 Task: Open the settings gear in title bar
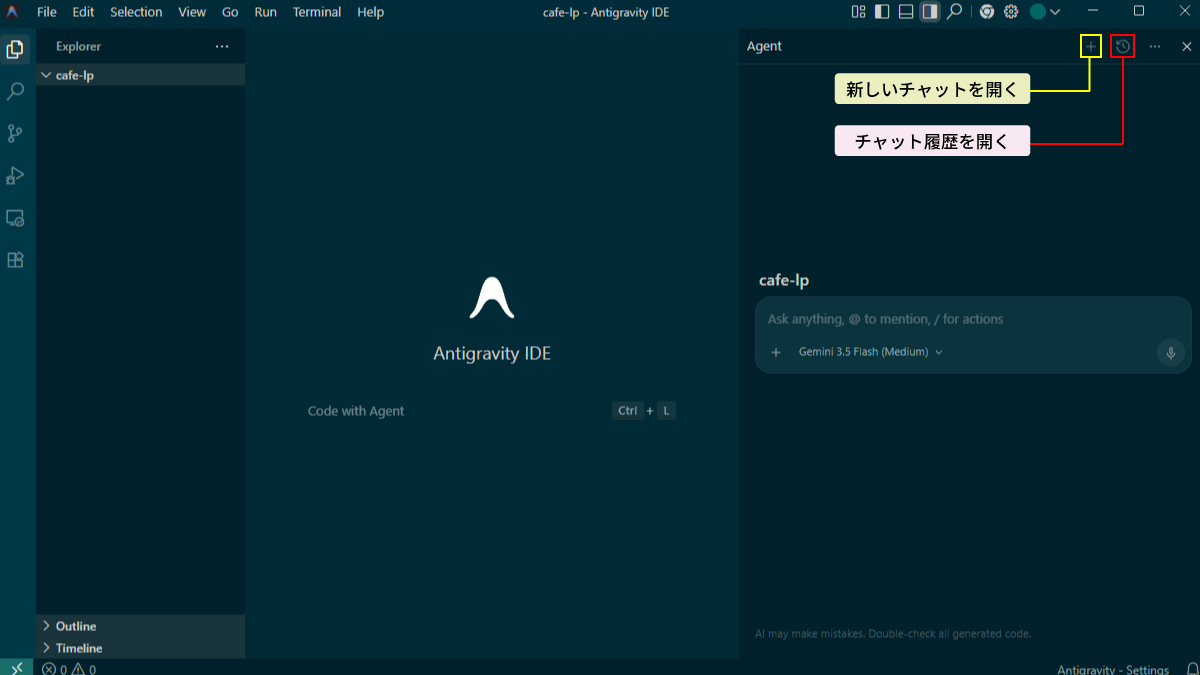[1011, 12]
